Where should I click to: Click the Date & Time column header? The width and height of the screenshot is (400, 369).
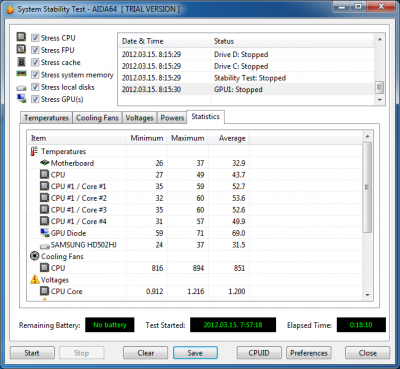click(x=165, y=41)
